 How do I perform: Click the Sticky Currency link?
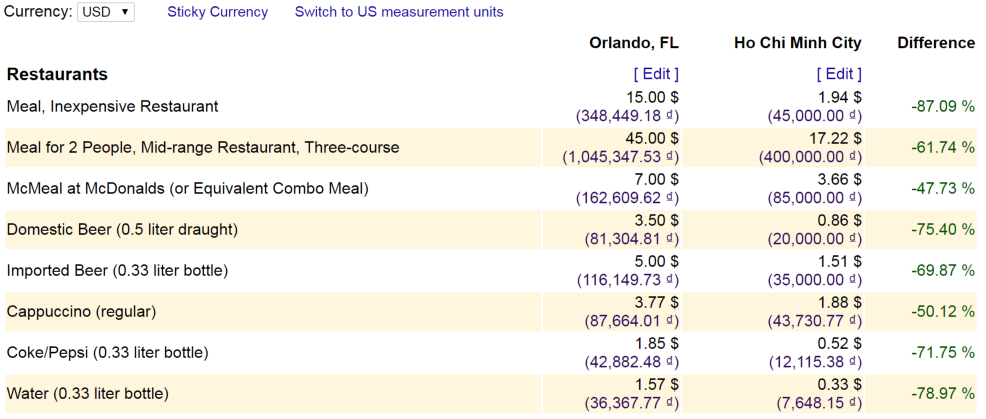coord(218,12)
